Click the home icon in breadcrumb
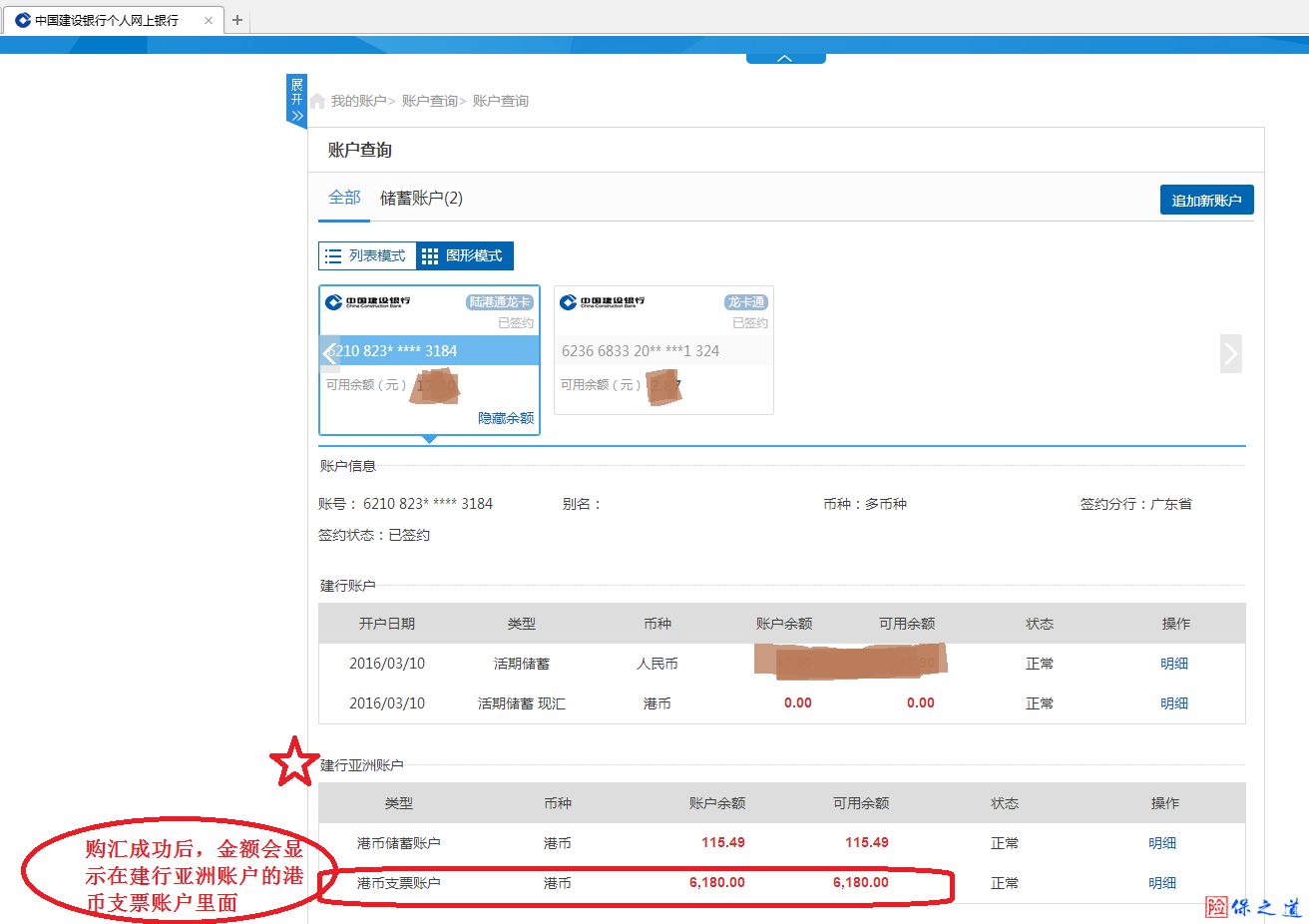 point(317,101)
